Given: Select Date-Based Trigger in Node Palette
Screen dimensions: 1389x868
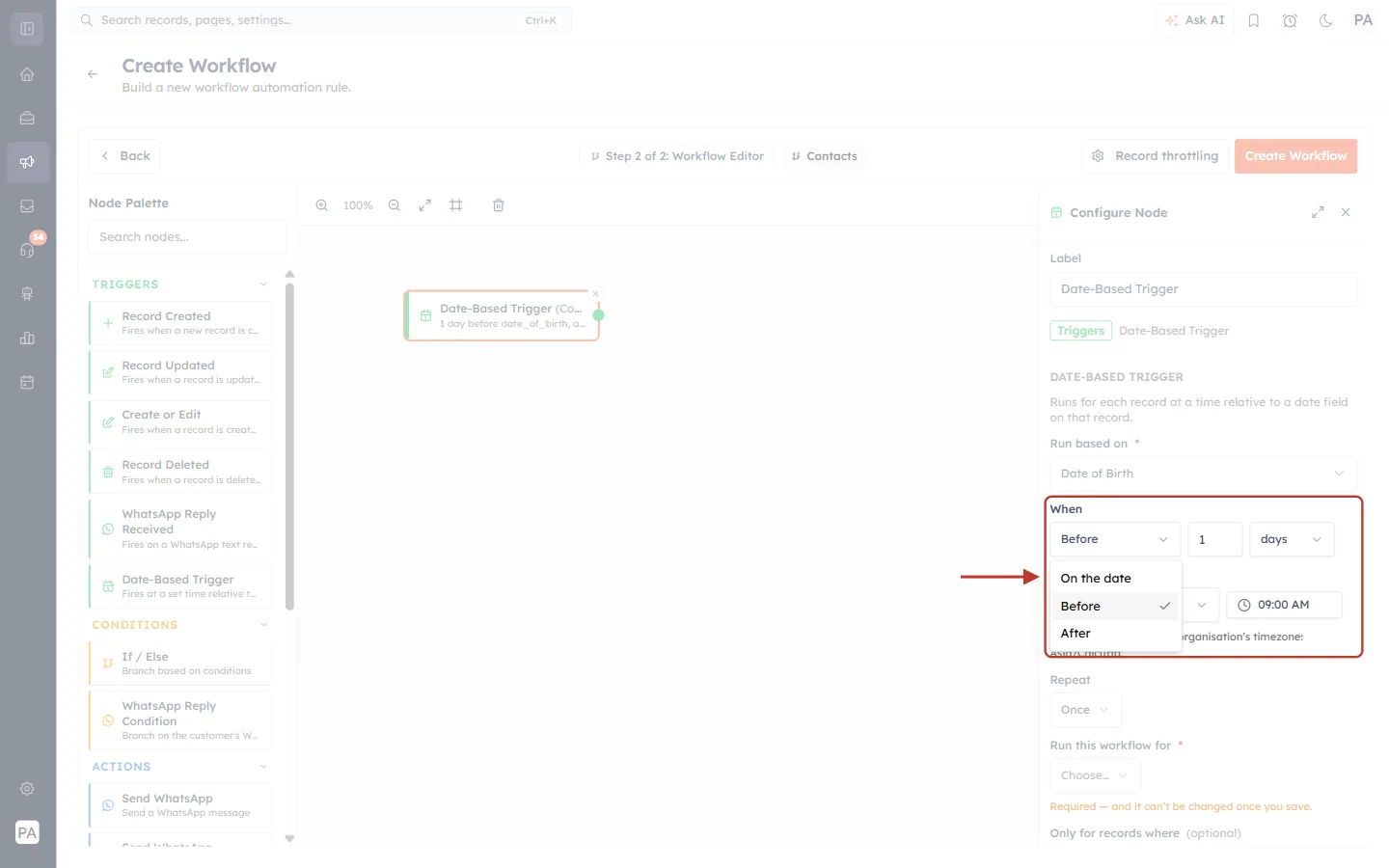Looking at the screenshot, I should [x=180, y=586].
